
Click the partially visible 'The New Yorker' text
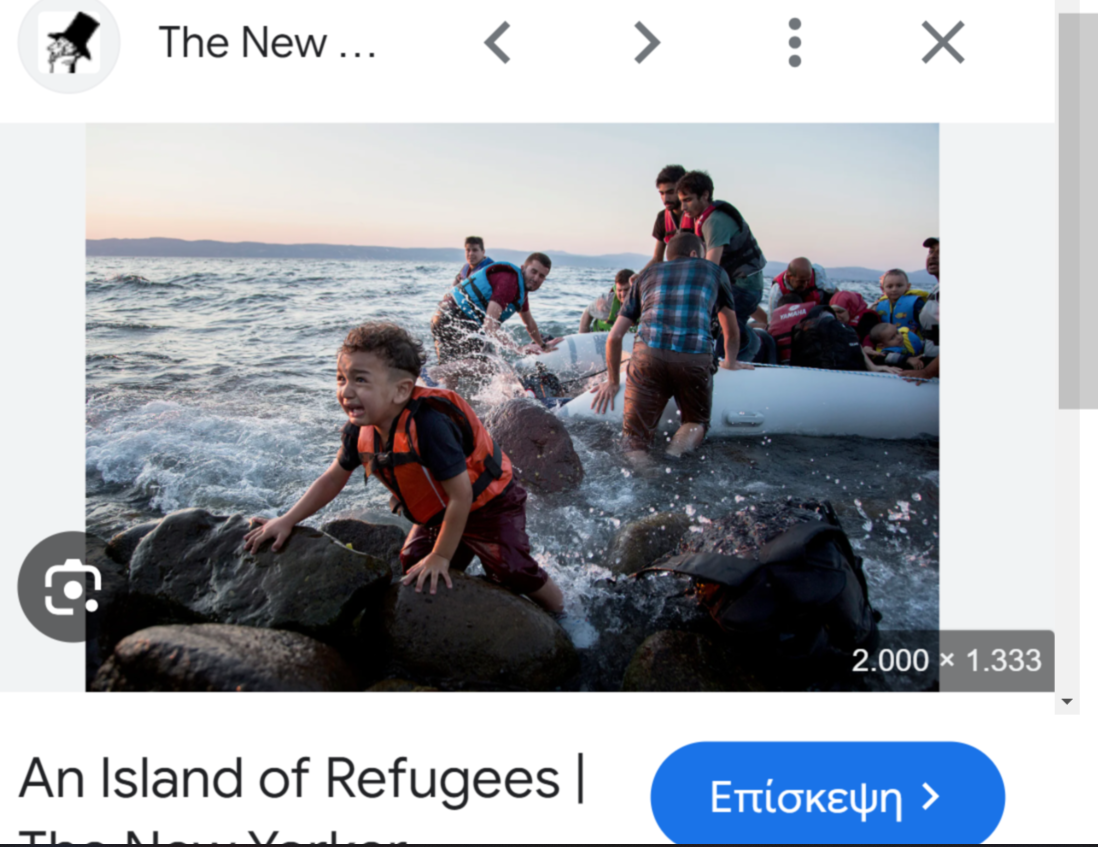coord(212,836)
